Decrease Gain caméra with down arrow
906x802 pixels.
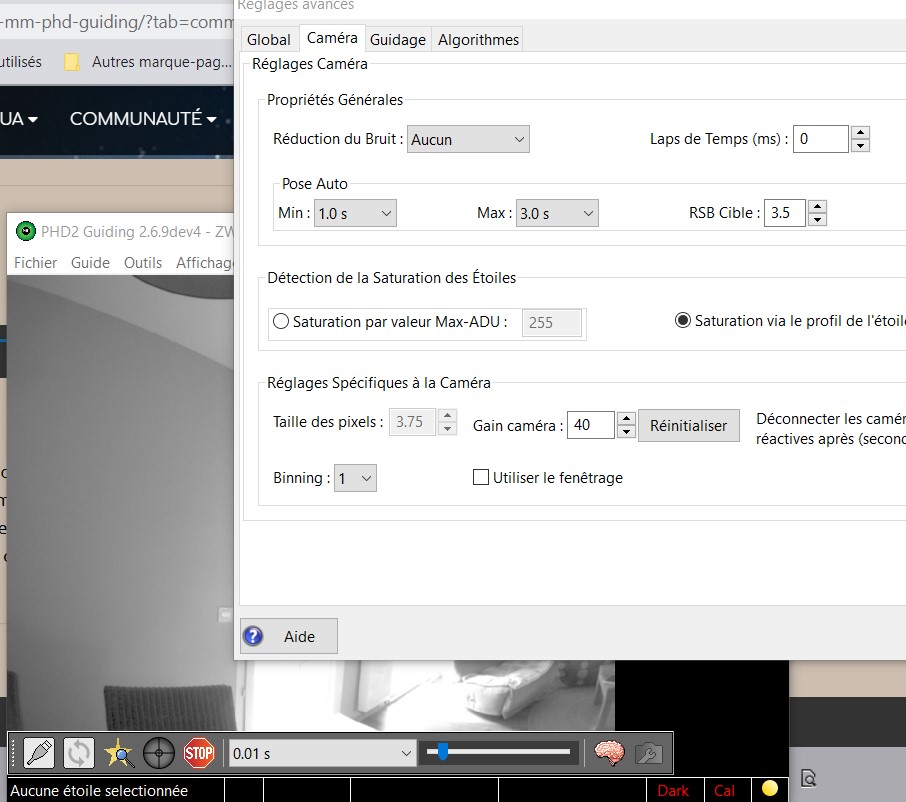tap(626, 432)
